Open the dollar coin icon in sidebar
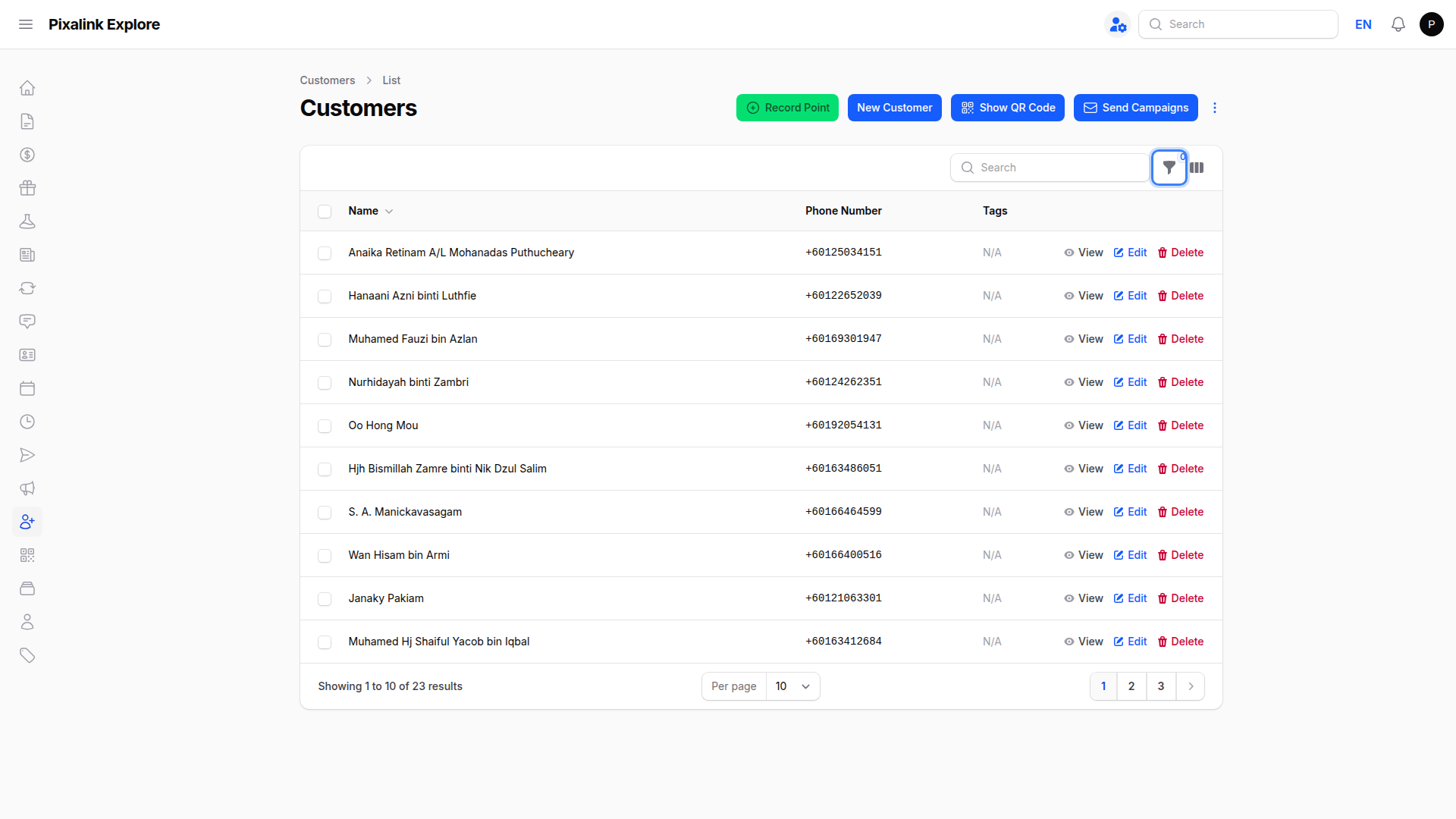This screenshot has width=1456, height=819. click(27, 155)
